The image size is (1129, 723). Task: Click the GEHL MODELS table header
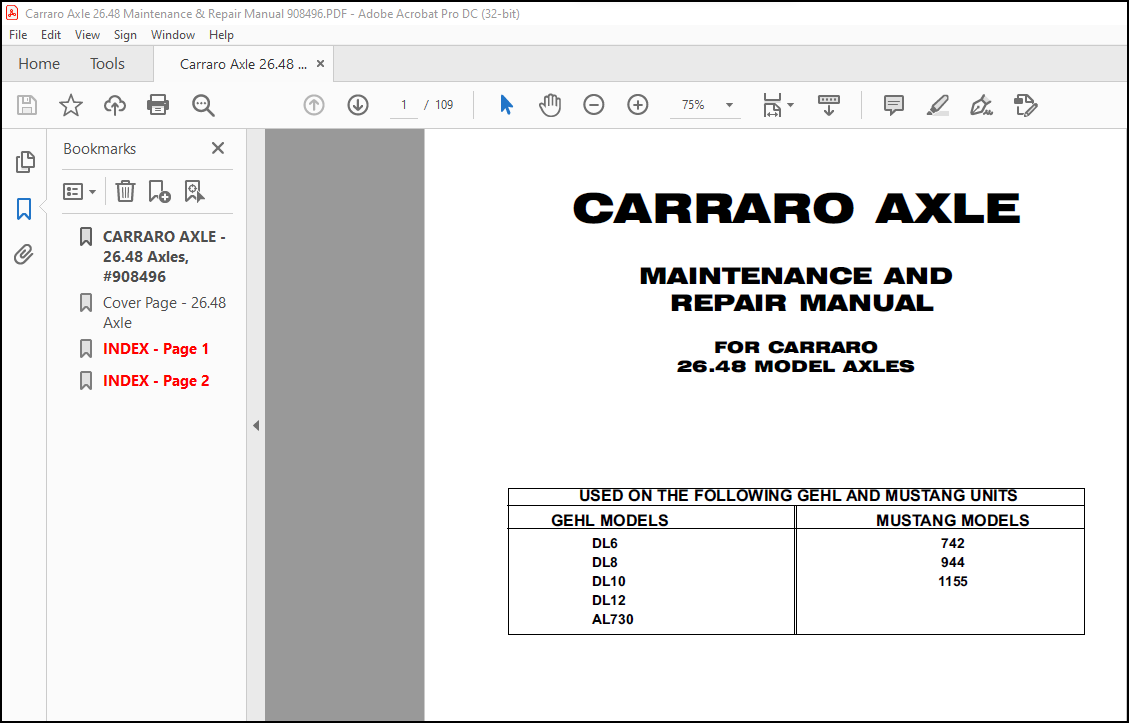pyautogui.click(x=609, y=520)
